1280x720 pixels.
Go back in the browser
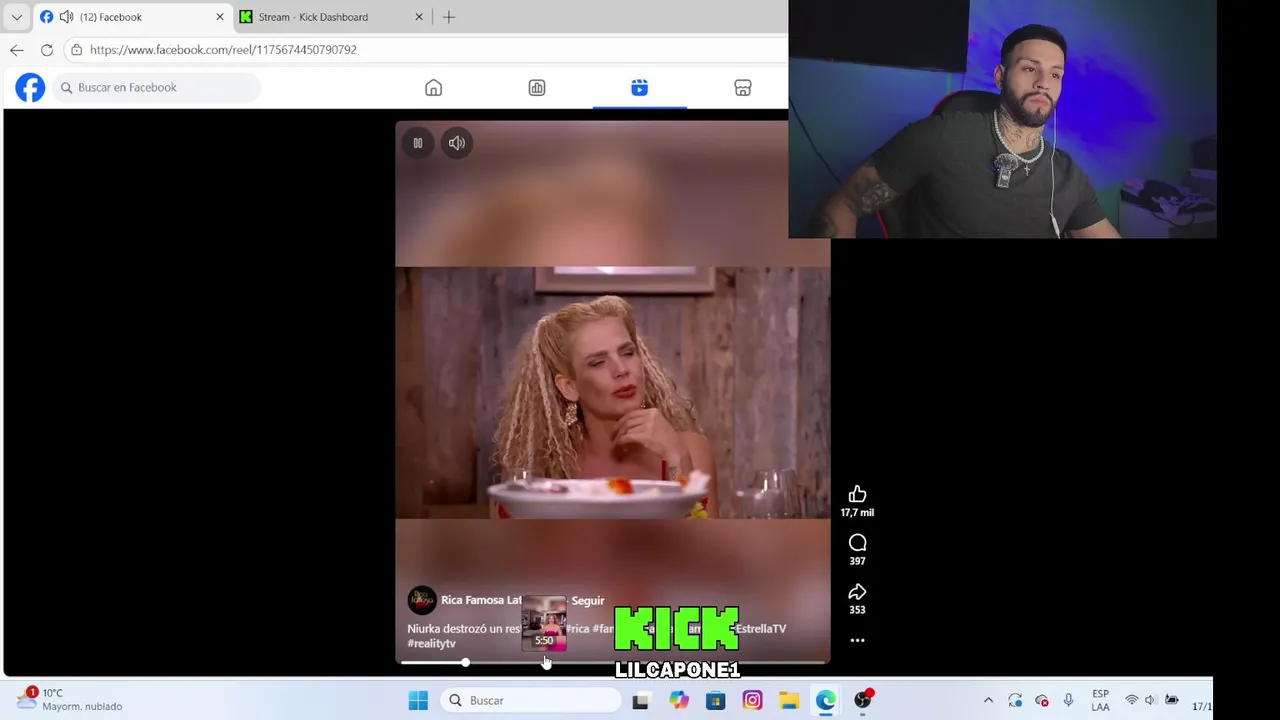pyautogui.click(x=17, y=49)
